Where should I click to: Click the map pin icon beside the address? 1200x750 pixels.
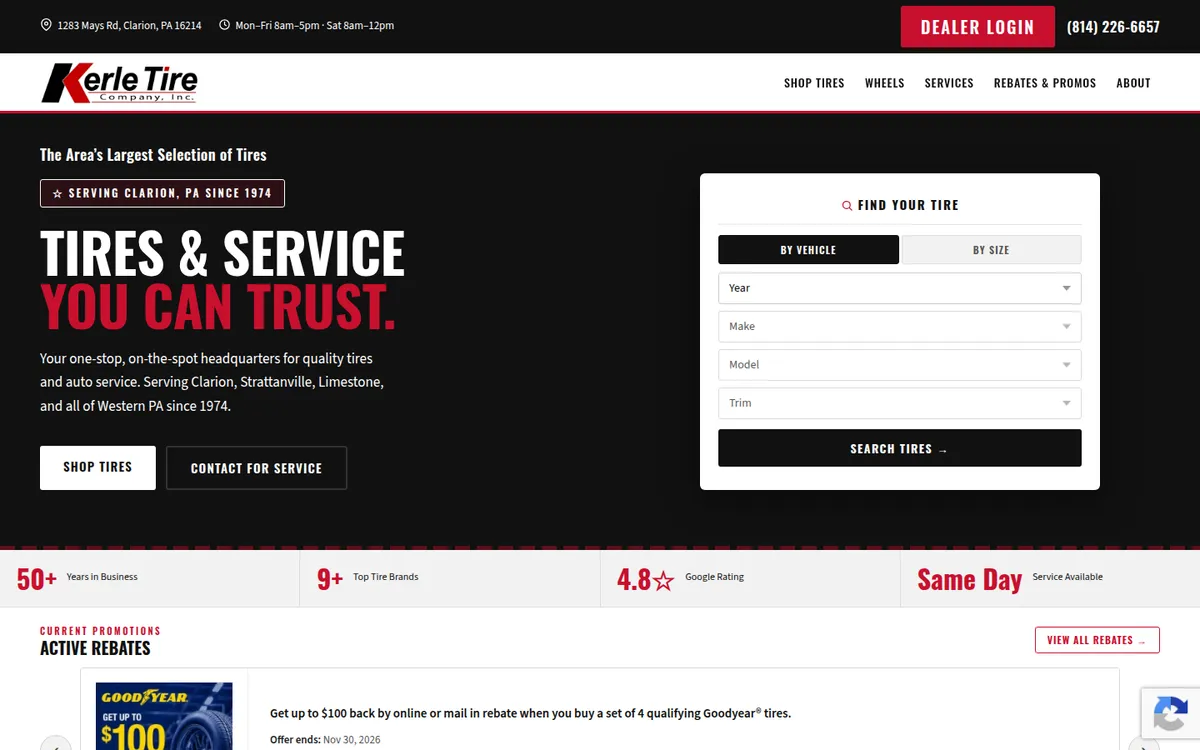pyautogui.click(x=46, y=25)
